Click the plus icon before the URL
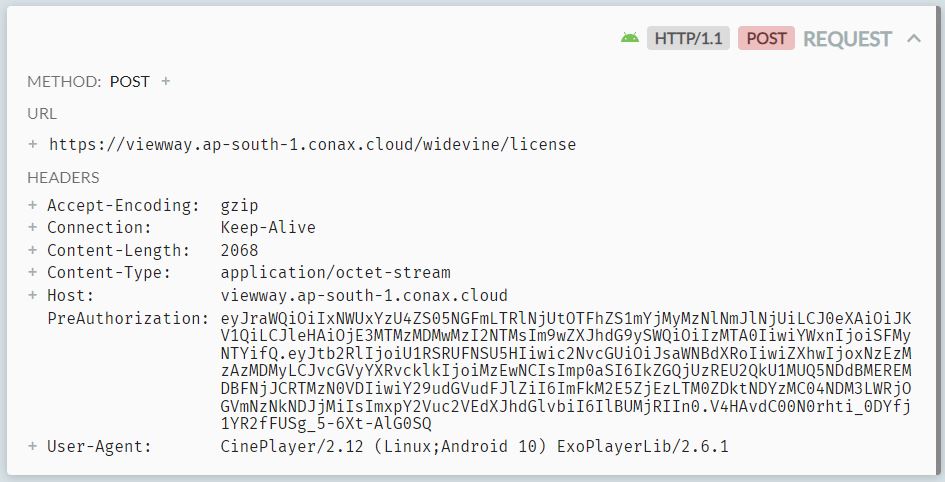The width and height of the screenshot is (945, 482). click(33, 144)
